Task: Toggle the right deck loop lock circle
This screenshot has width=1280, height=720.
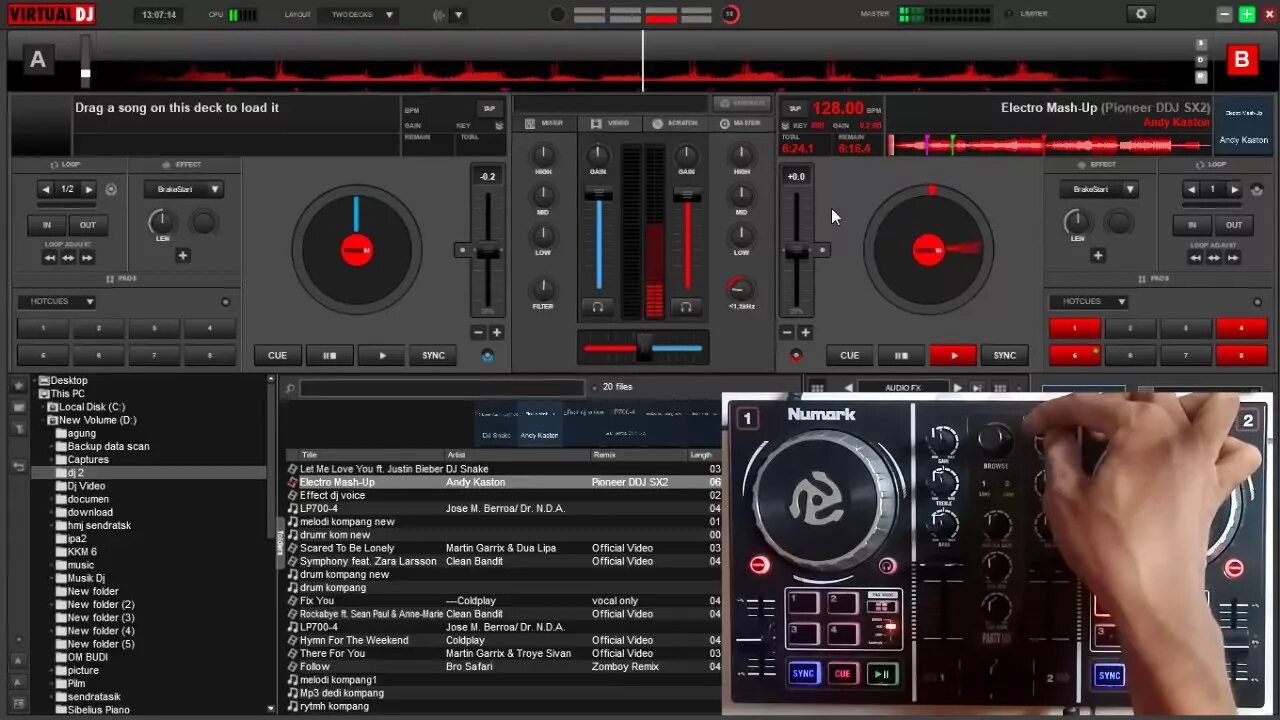Action: 1257,189
